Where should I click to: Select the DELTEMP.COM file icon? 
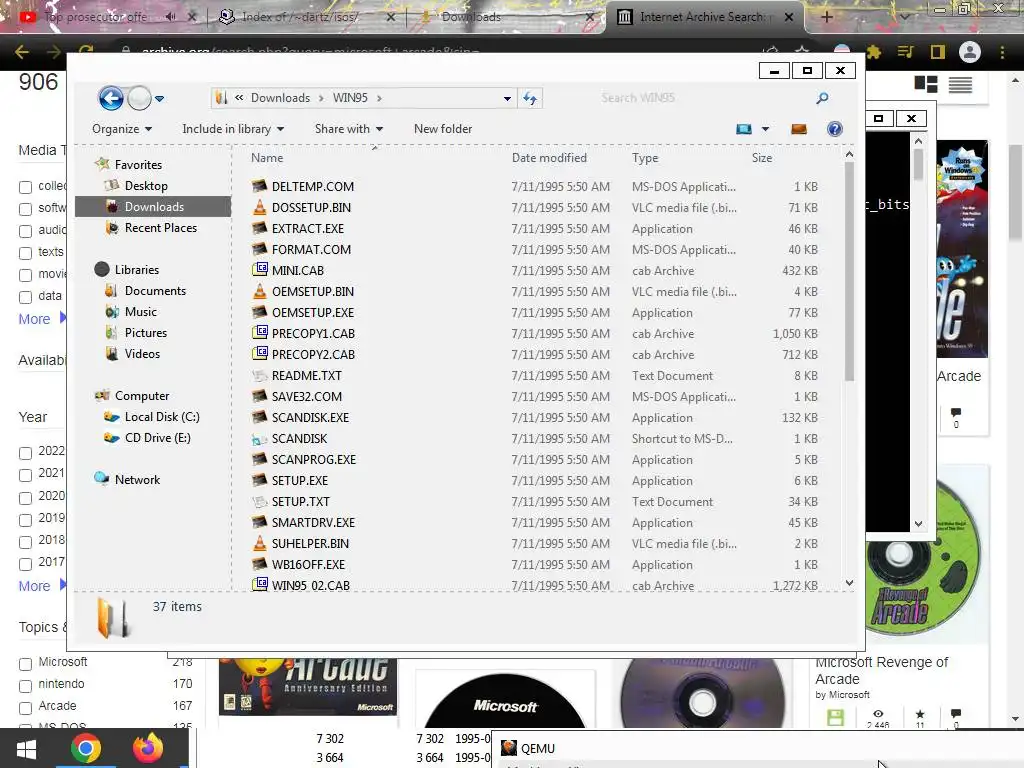click(259, 186)
